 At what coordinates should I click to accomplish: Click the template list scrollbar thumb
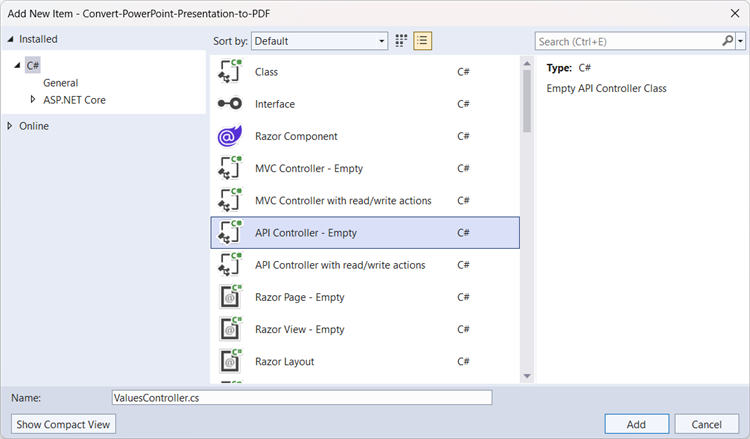(527, 101)
